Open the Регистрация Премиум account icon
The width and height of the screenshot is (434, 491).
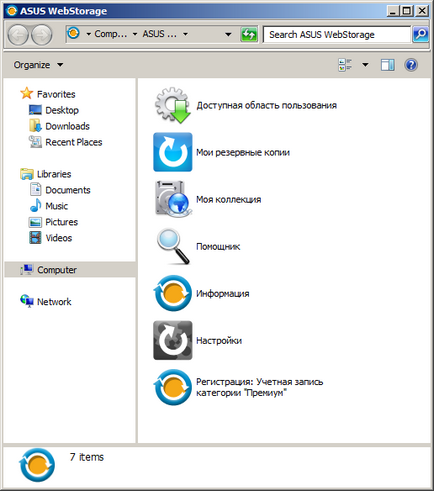coord(173,387)
